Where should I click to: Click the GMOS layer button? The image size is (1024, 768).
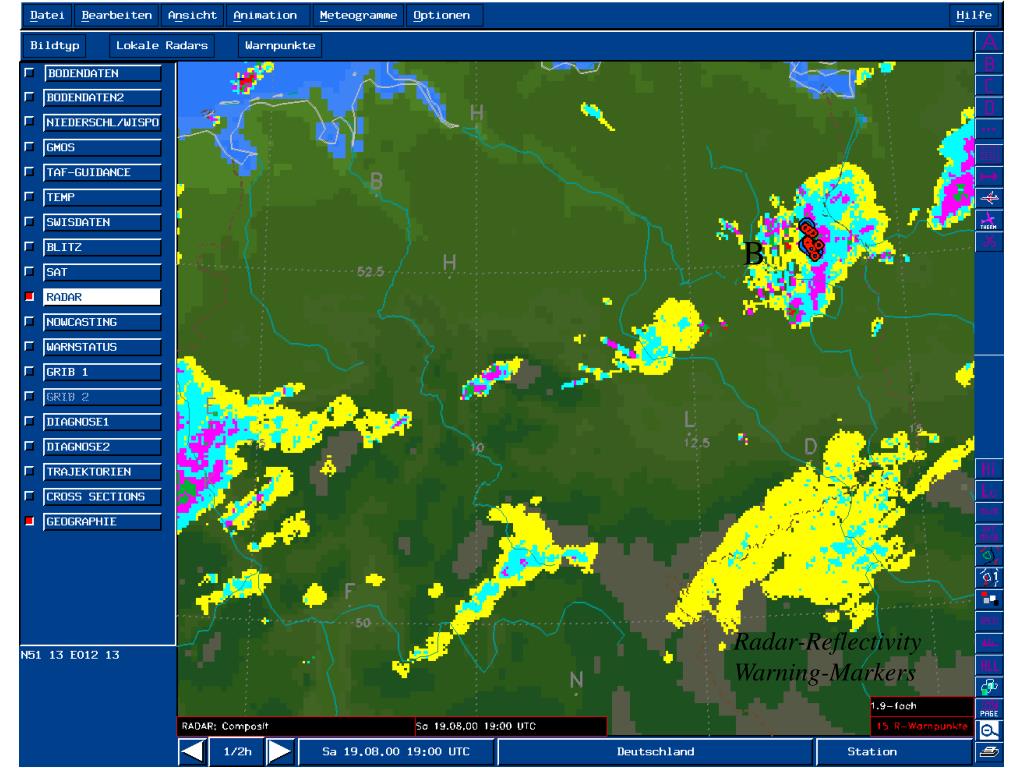pos(103,148)
